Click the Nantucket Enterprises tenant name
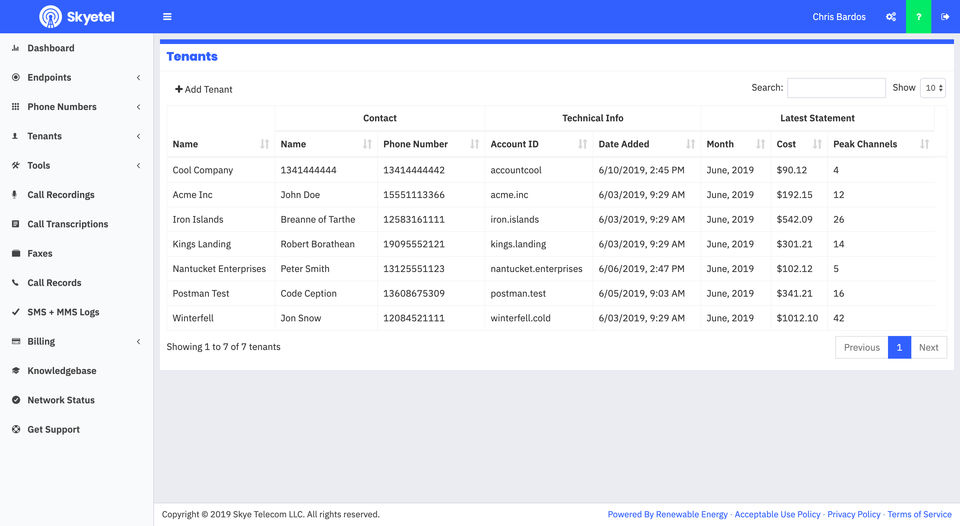The image size is (960, 526). click(x=219, y=269)
